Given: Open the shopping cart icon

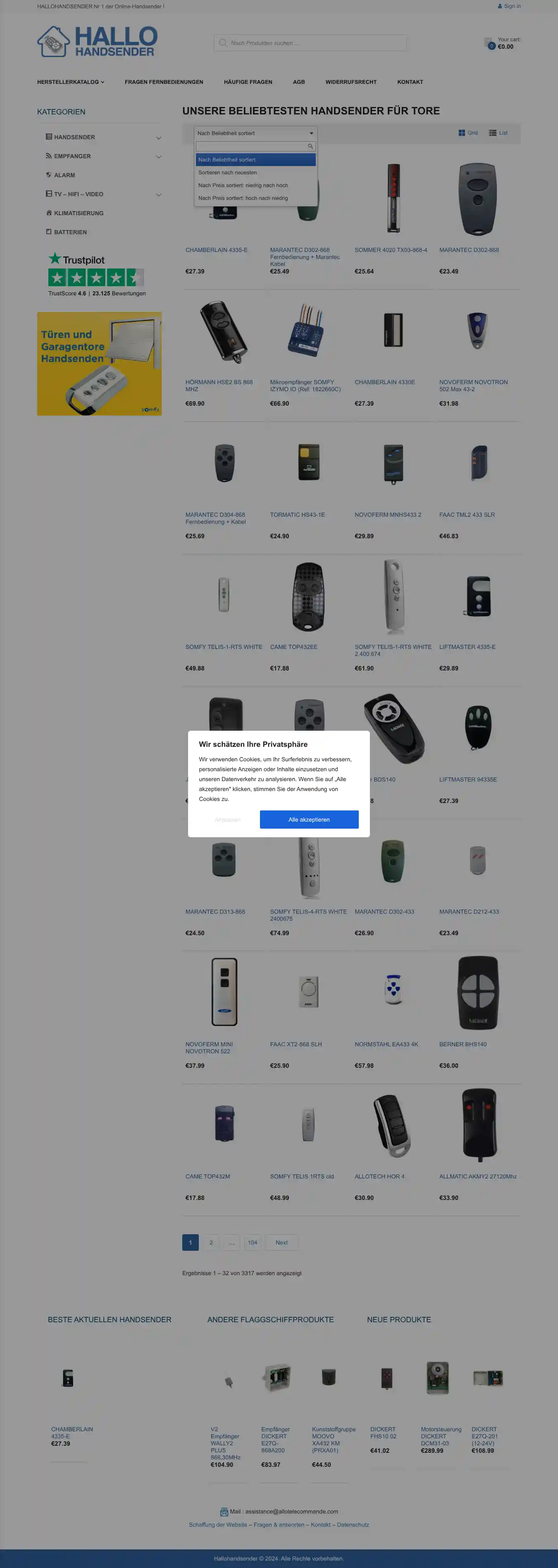Looking at the screenshot, I should coord(489,43).
